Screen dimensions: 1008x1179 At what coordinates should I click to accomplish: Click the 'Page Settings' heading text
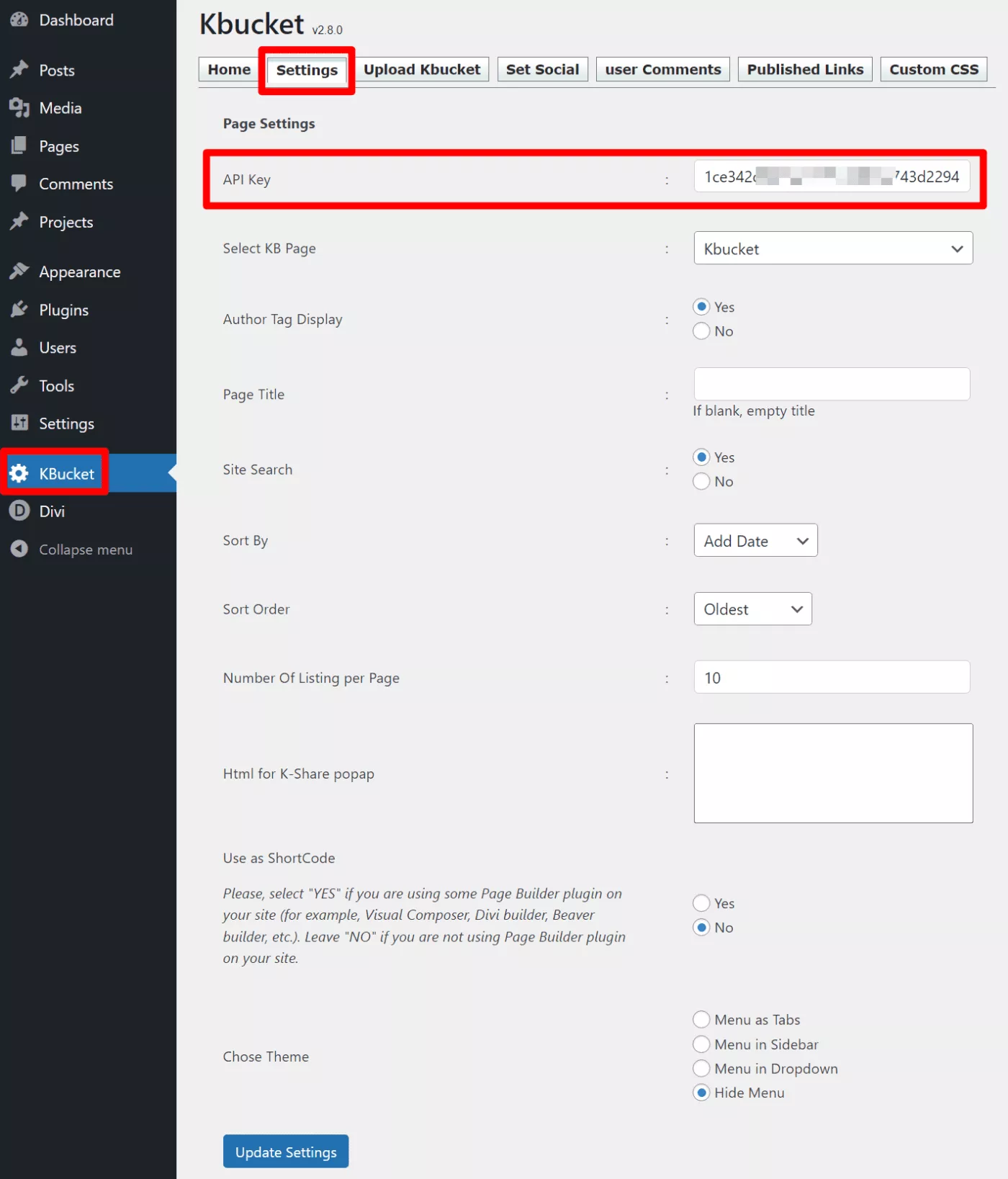(x=269, y=124)
